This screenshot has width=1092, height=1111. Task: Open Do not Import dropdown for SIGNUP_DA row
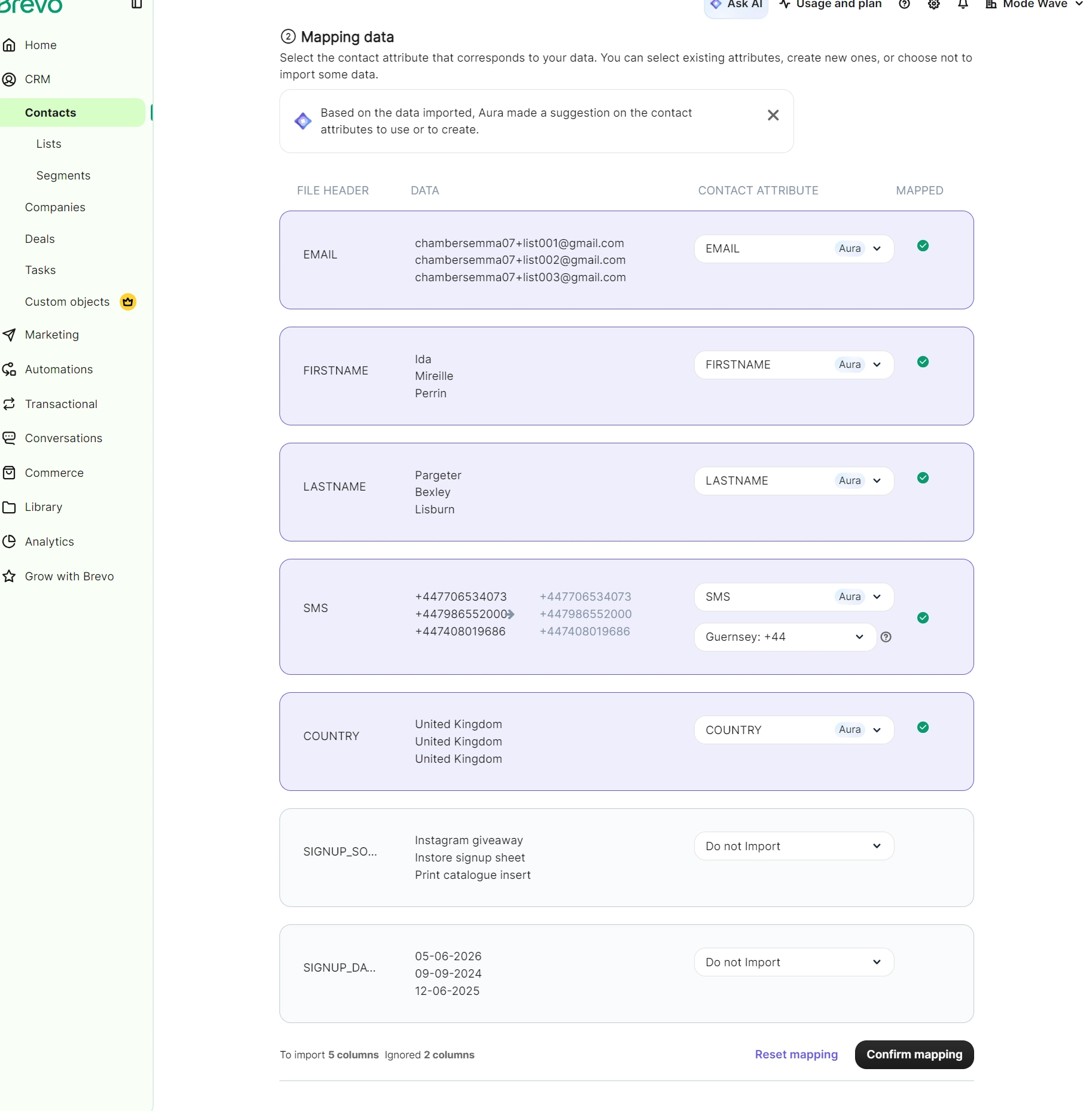point(794,962)
